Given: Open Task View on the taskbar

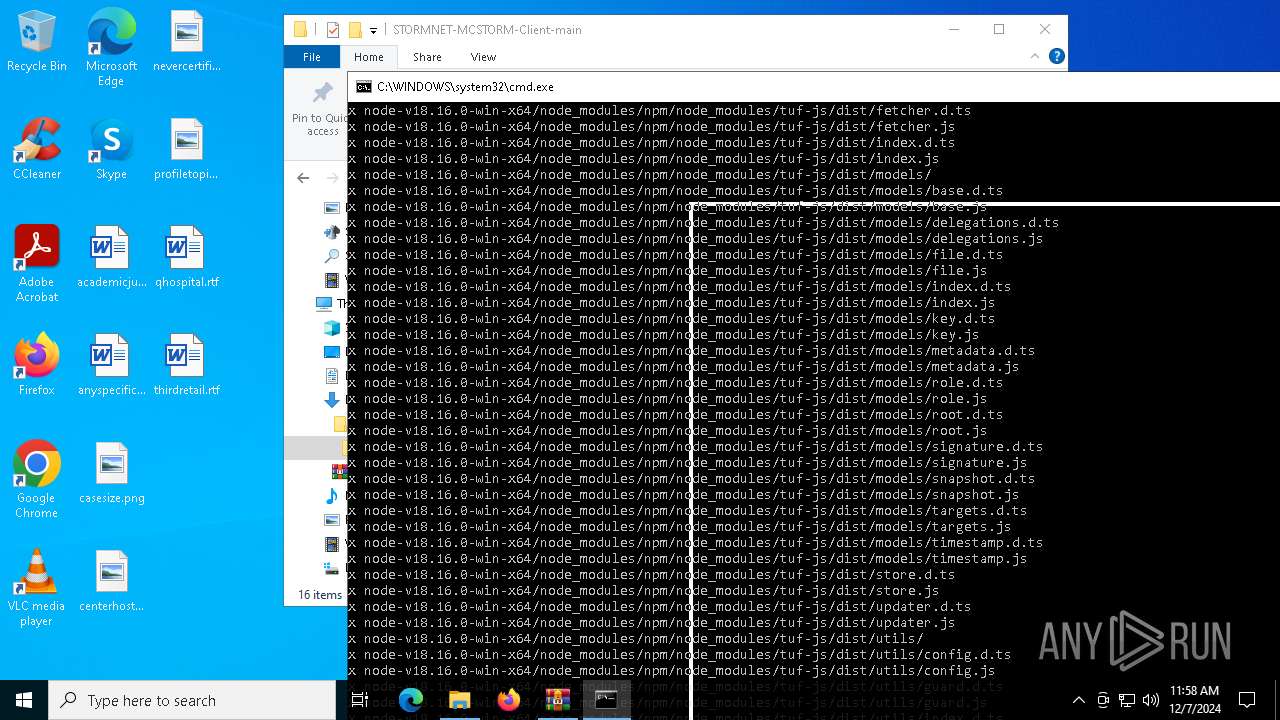Looking at the screenshot, I should pos(360,700).
